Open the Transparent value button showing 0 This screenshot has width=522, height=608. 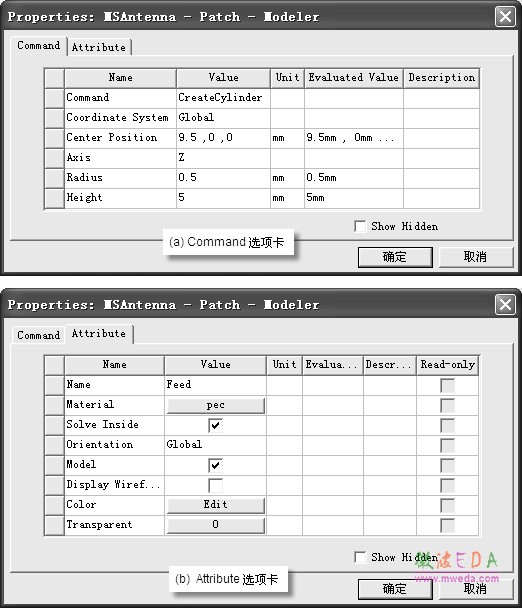[216, 525]
